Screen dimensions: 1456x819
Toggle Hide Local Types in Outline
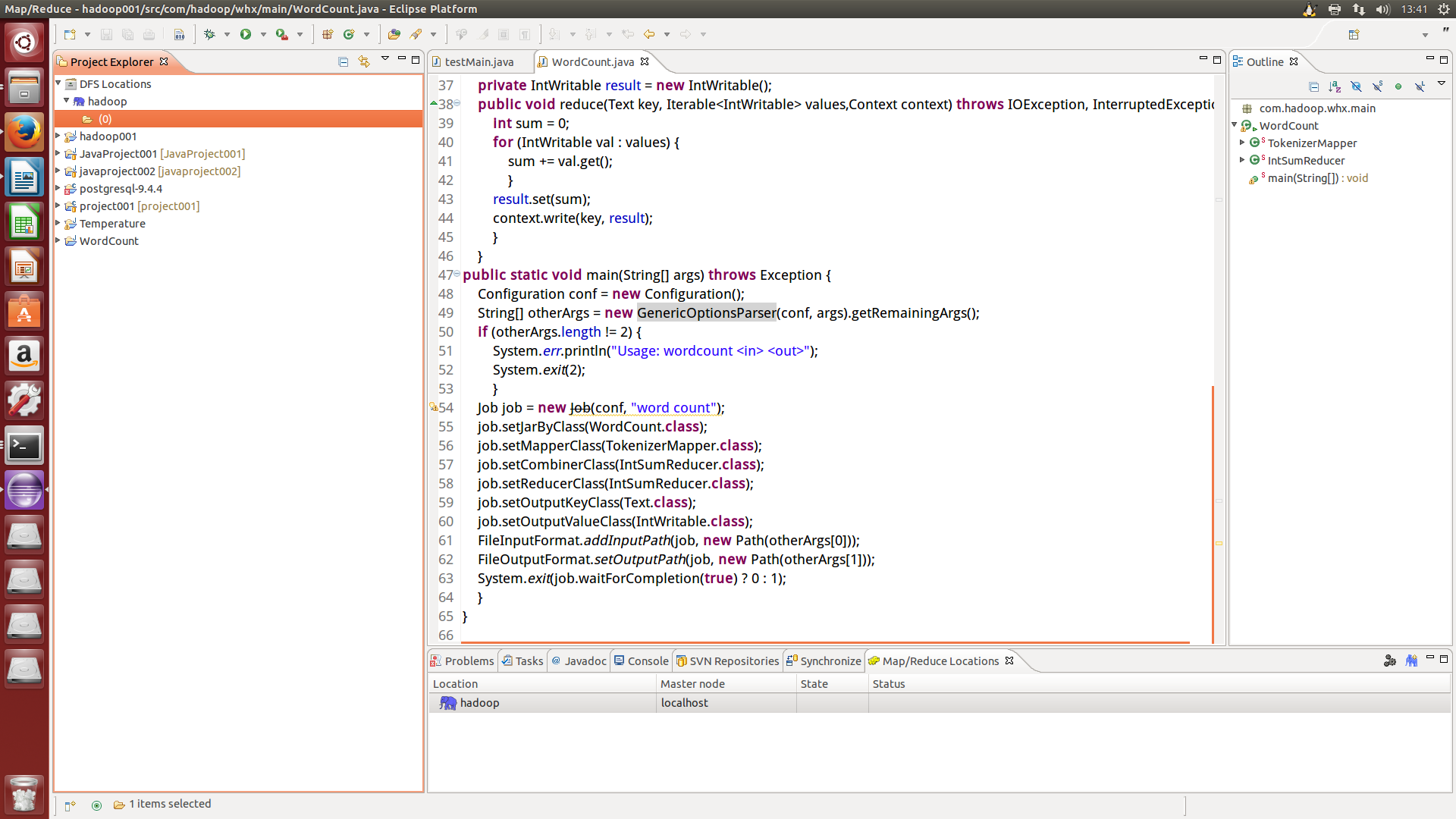[1420, 86]
